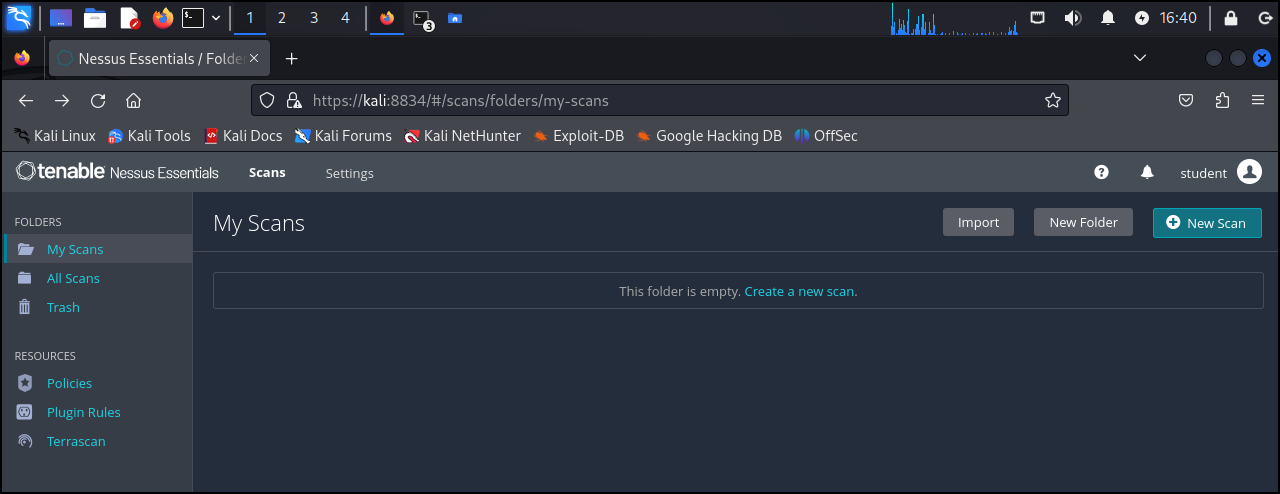Viewport: 1280px width, 494px height.
Task: Expand the terminal launcher dropdown arrow
Action: point(216,17)
